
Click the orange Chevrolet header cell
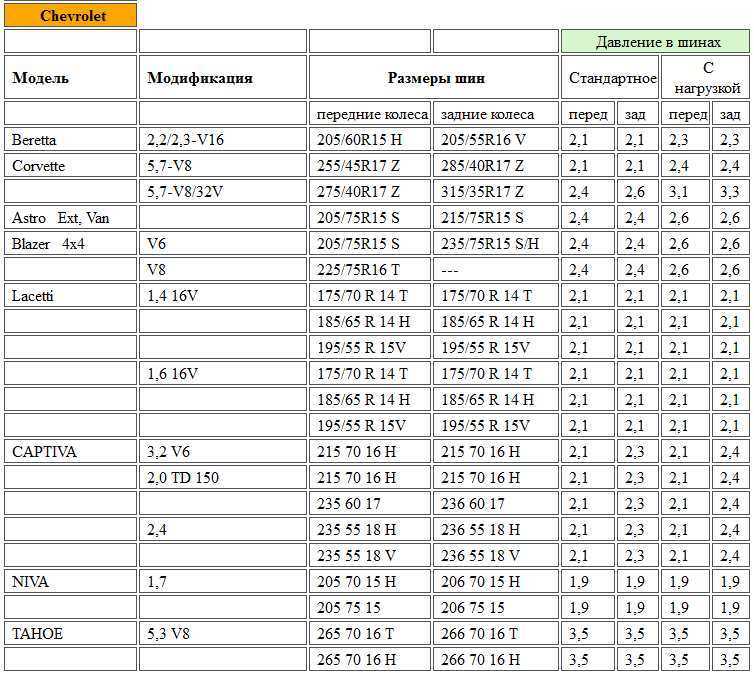[70, 15]
